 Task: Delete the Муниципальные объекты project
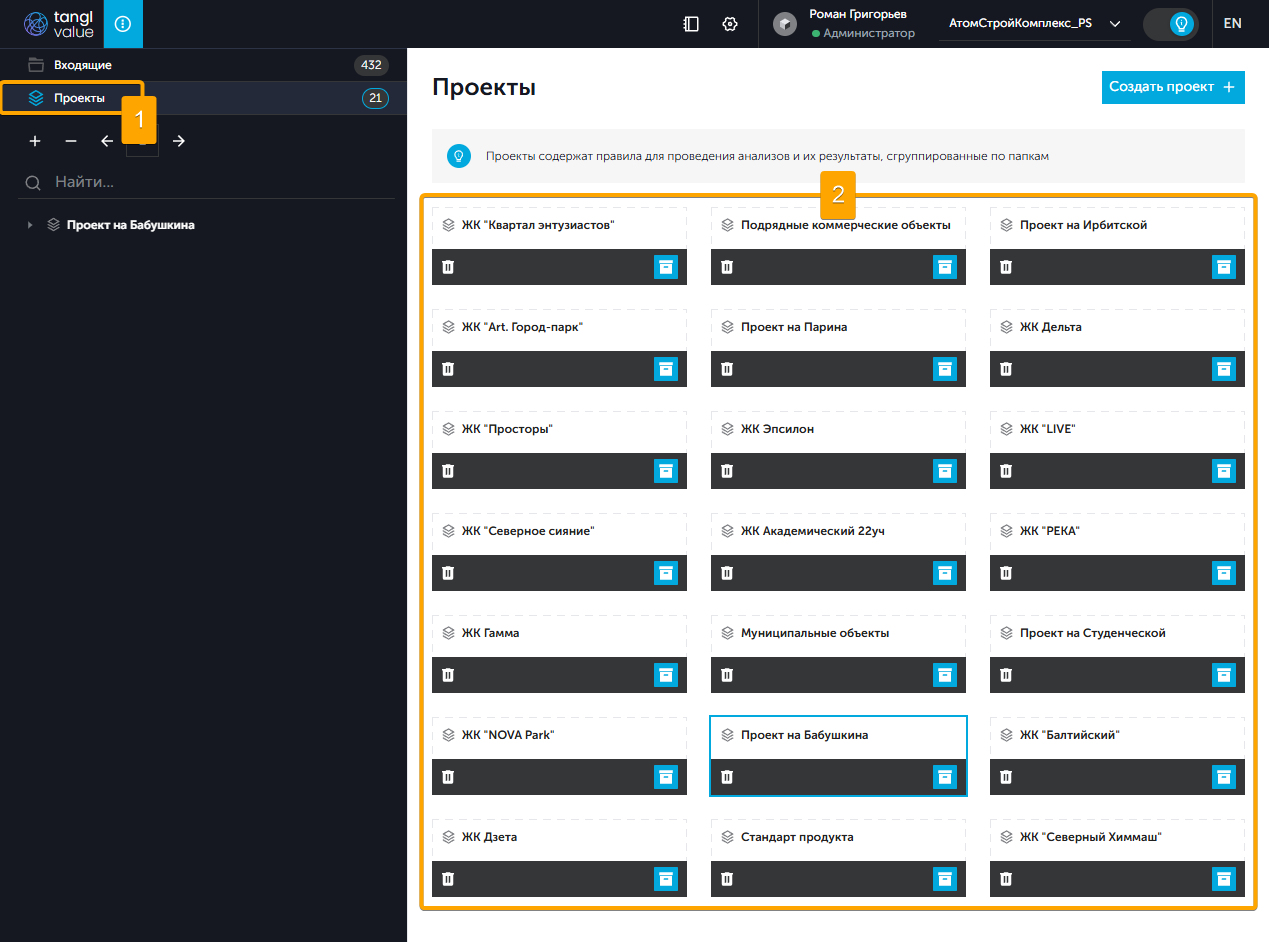click(x=727, y=675)
